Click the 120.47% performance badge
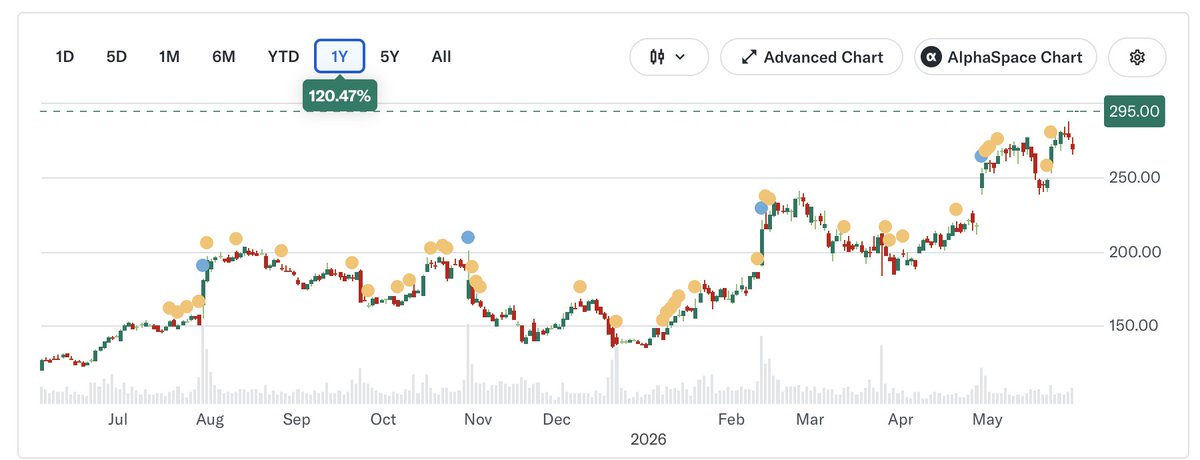Screen dimensions: 1200x460 (339, 97)
